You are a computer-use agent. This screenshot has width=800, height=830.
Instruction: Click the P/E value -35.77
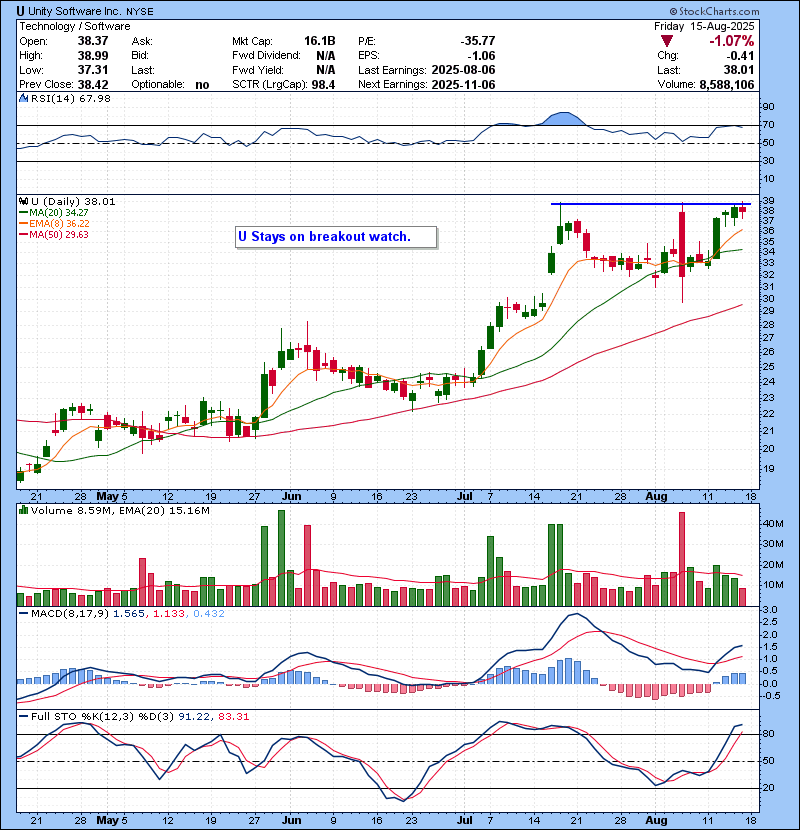point(478,41)
